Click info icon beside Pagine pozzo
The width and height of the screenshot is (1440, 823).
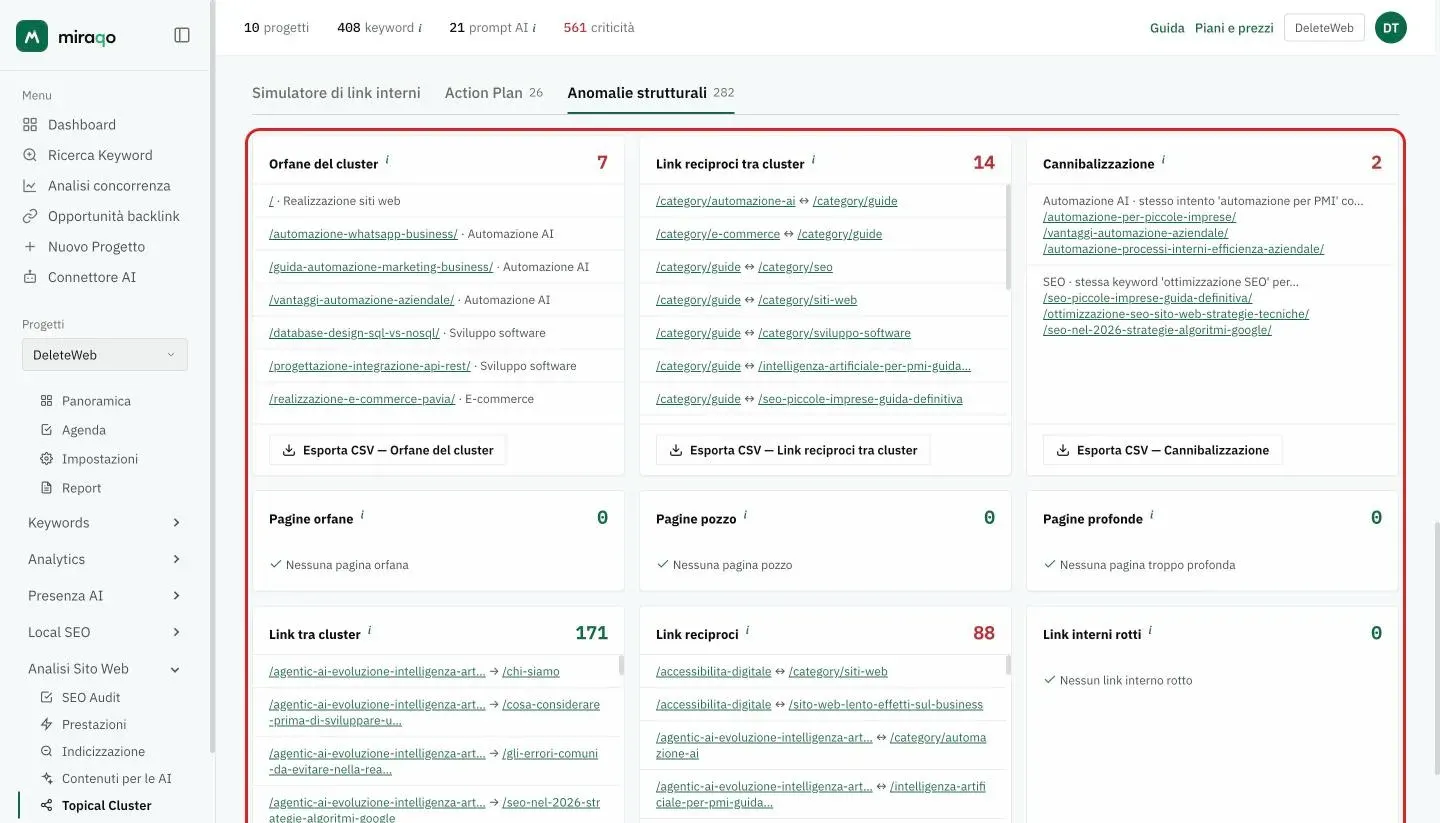tap(745, 515)
